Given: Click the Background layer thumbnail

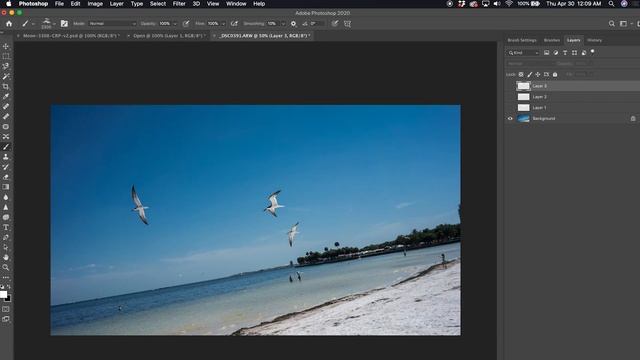Looking at the screenshot, I should [x=523, y=118].
